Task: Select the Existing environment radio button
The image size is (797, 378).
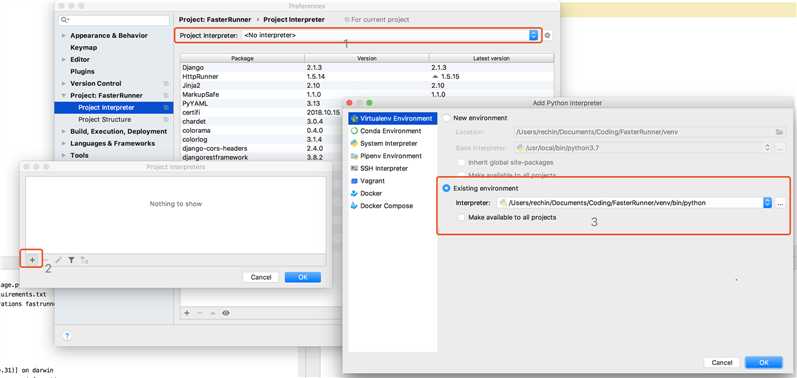Action: click(x=446, y=188)
